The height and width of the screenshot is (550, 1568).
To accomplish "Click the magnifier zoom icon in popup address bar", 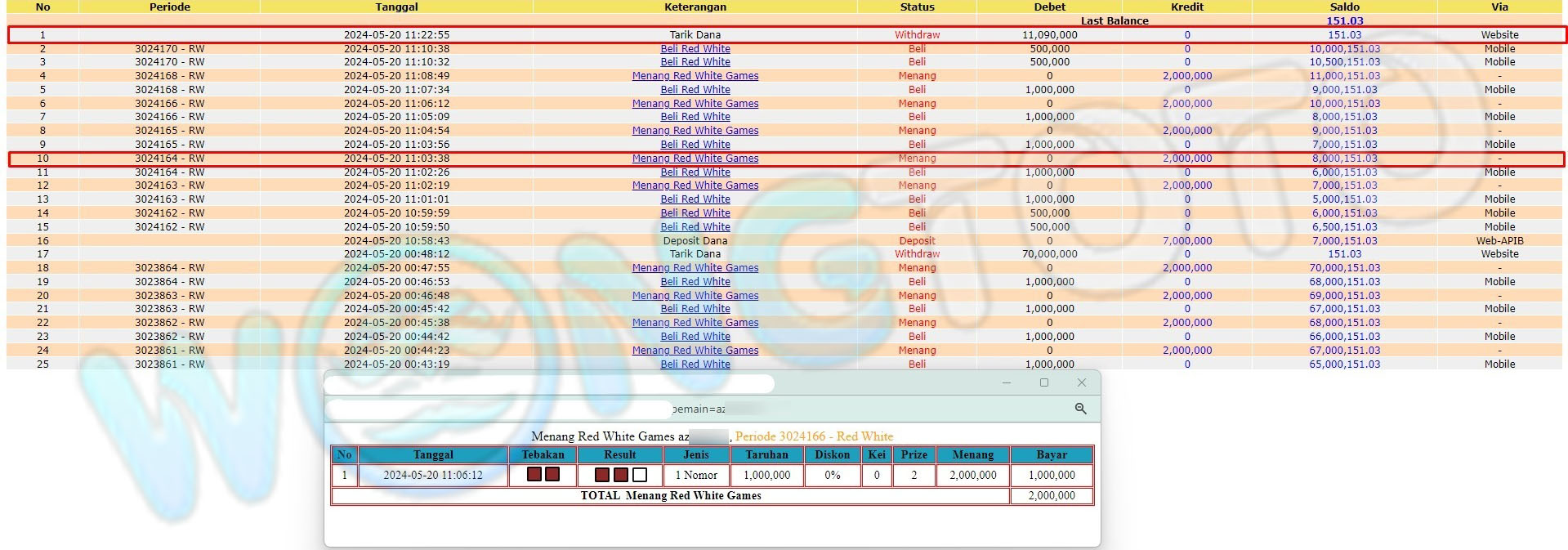I will pos(1080,409).
